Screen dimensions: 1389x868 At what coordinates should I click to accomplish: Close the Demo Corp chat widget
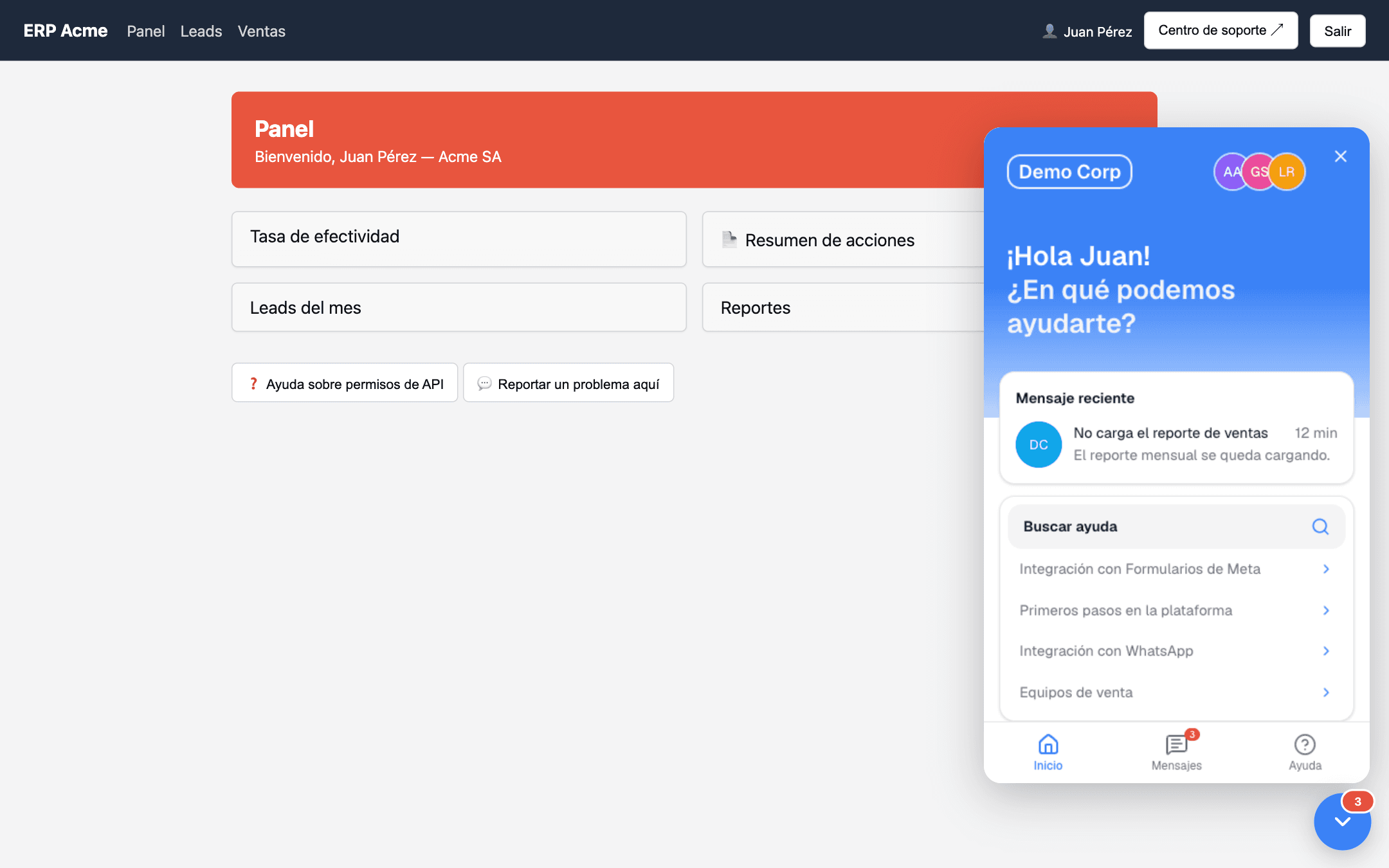pyautogui.click(x=1341, y=156)
